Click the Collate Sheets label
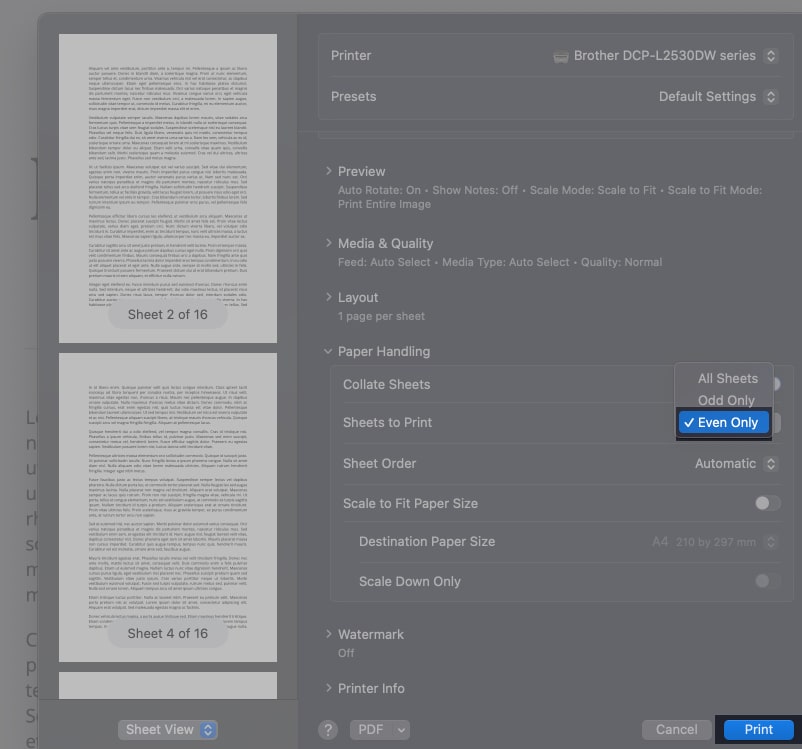 coord(386,384)
